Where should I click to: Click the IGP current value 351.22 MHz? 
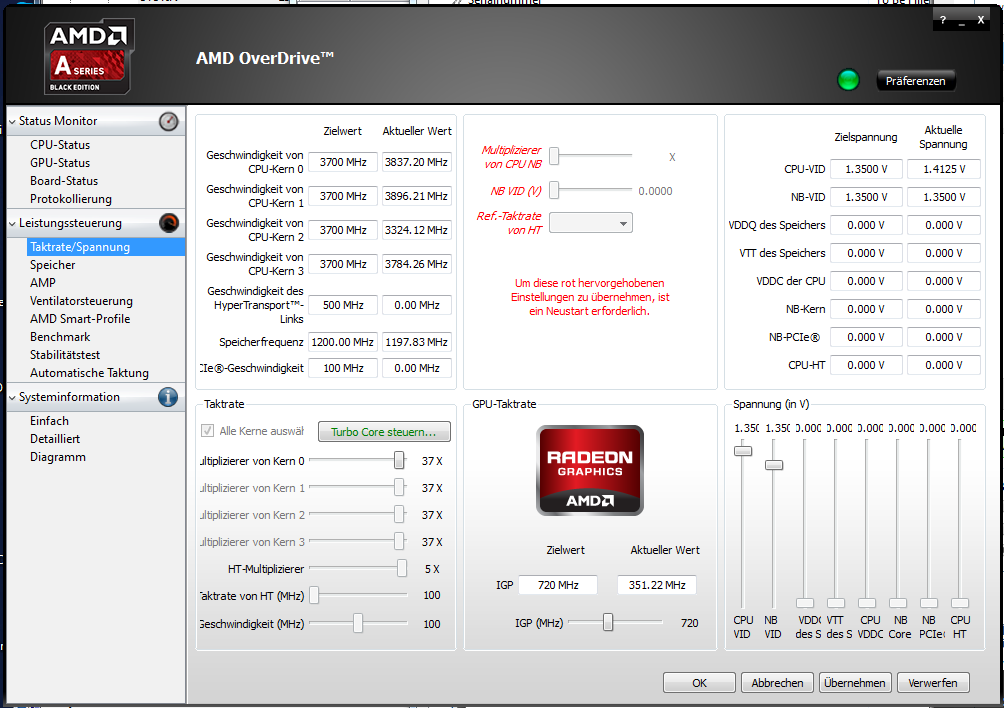[657, 584]
